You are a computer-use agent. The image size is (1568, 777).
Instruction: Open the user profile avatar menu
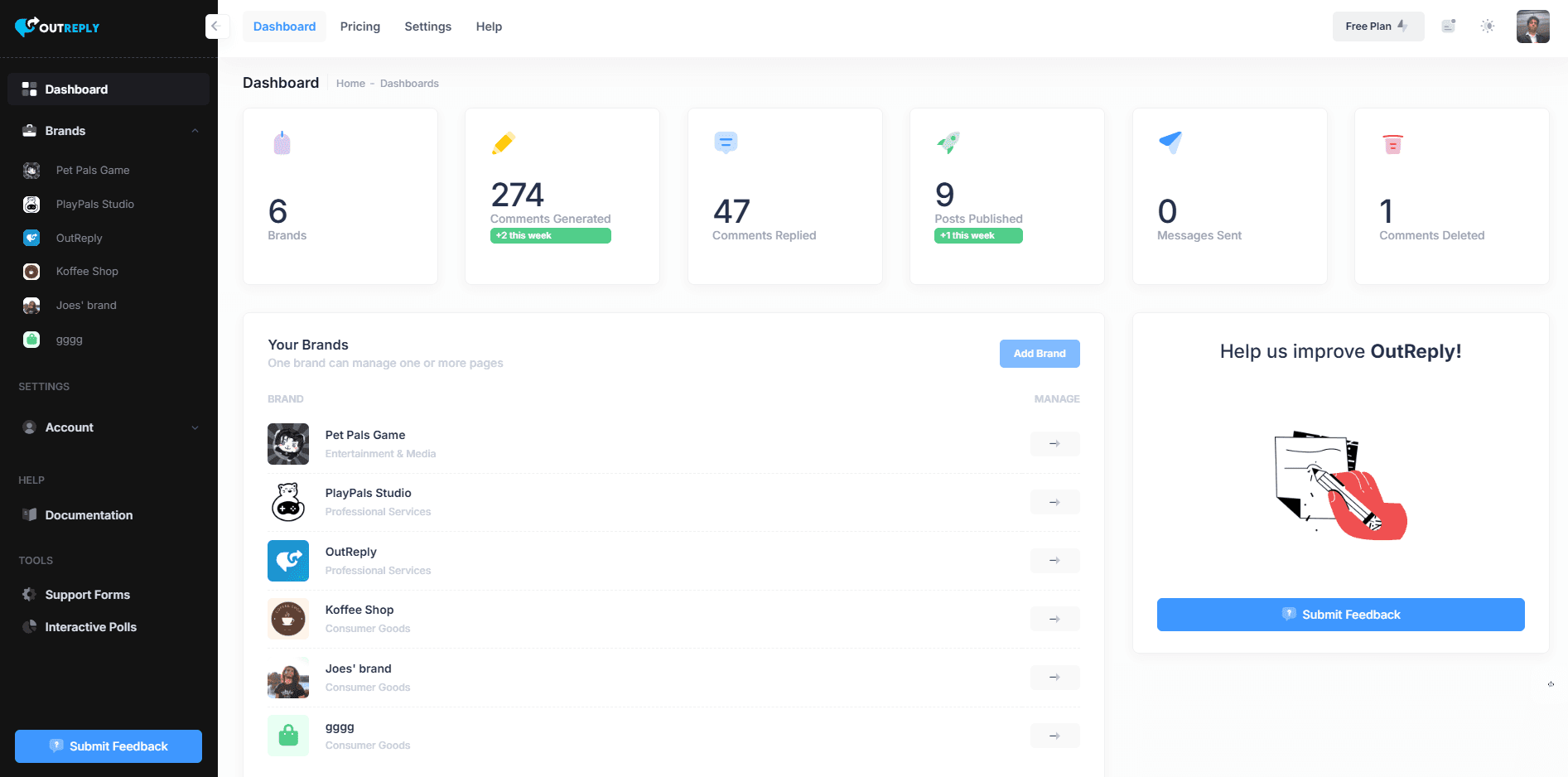[1532, 27]
